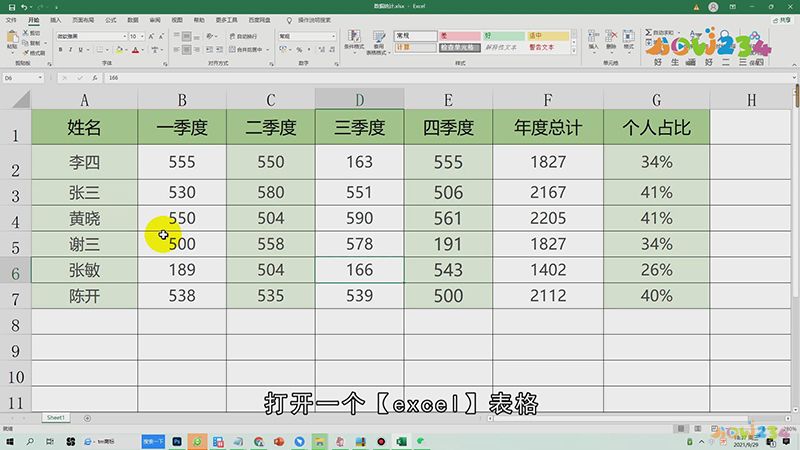Image resolution: width=800 pixels, height=450 pixels.
Task: Open number format combo box
Action: [307, 36]
